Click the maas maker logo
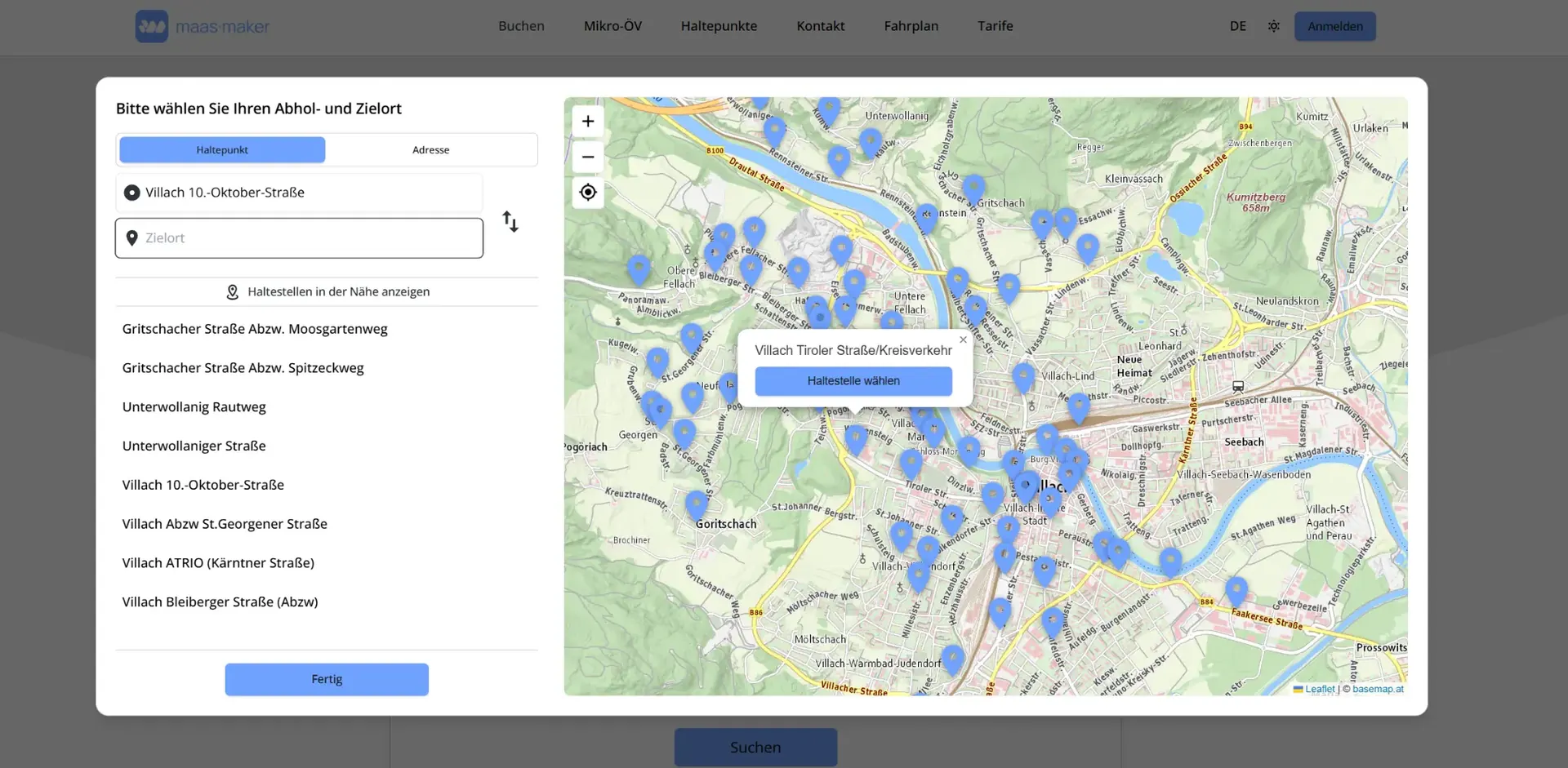 [203, 26]
